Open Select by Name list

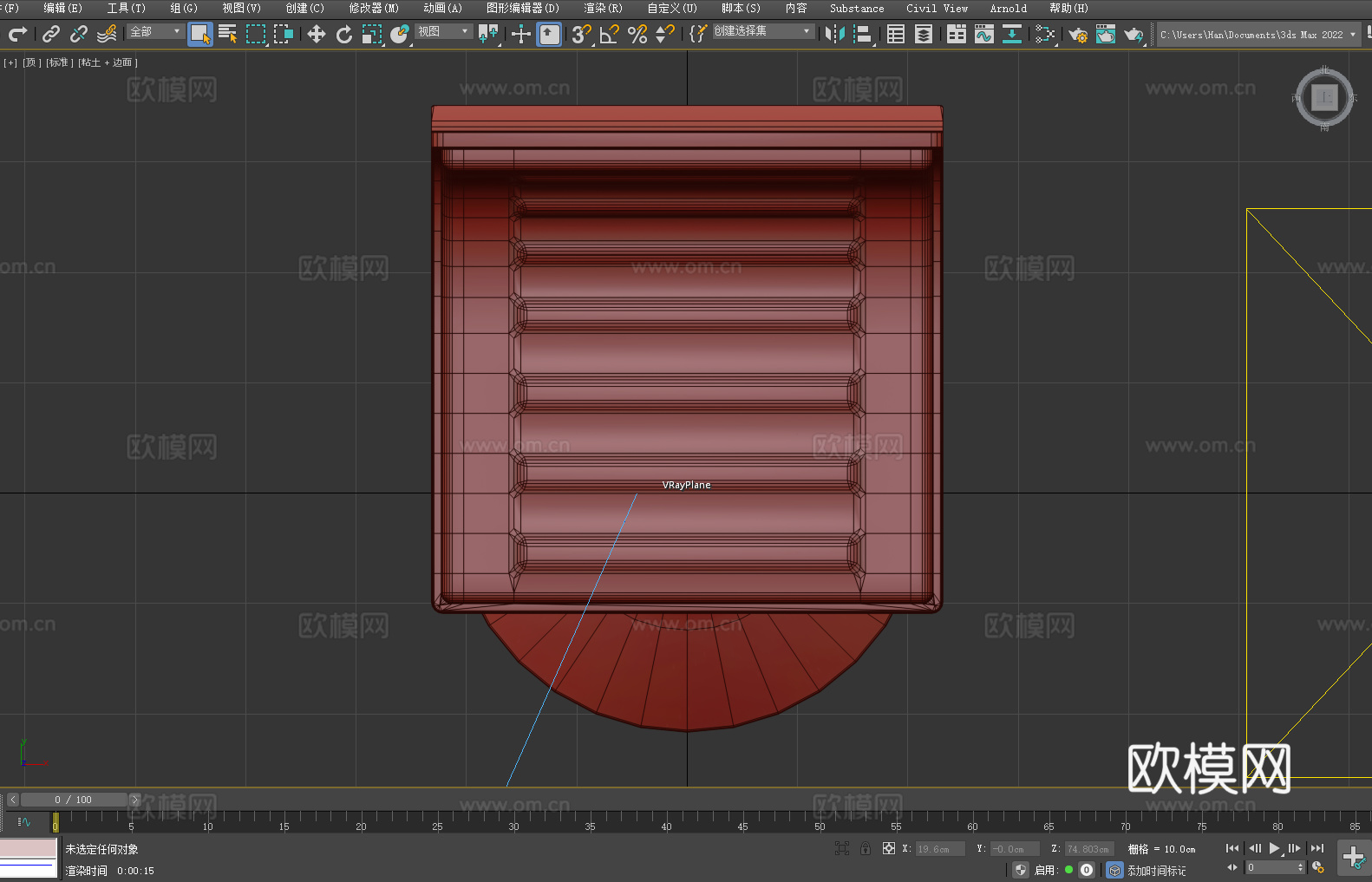click(228, 34)
